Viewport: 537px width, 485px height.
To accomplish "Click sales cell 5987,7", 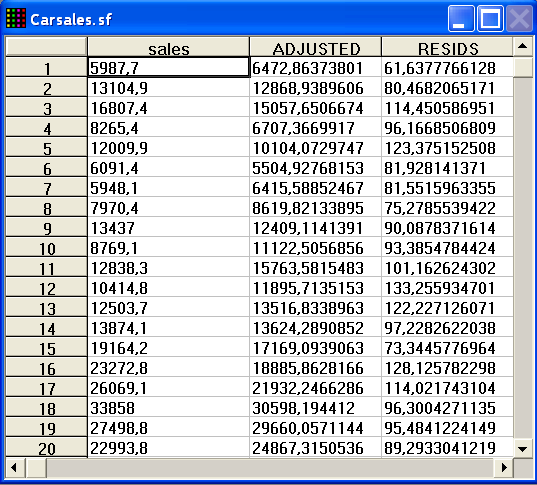I will point(168,67).
